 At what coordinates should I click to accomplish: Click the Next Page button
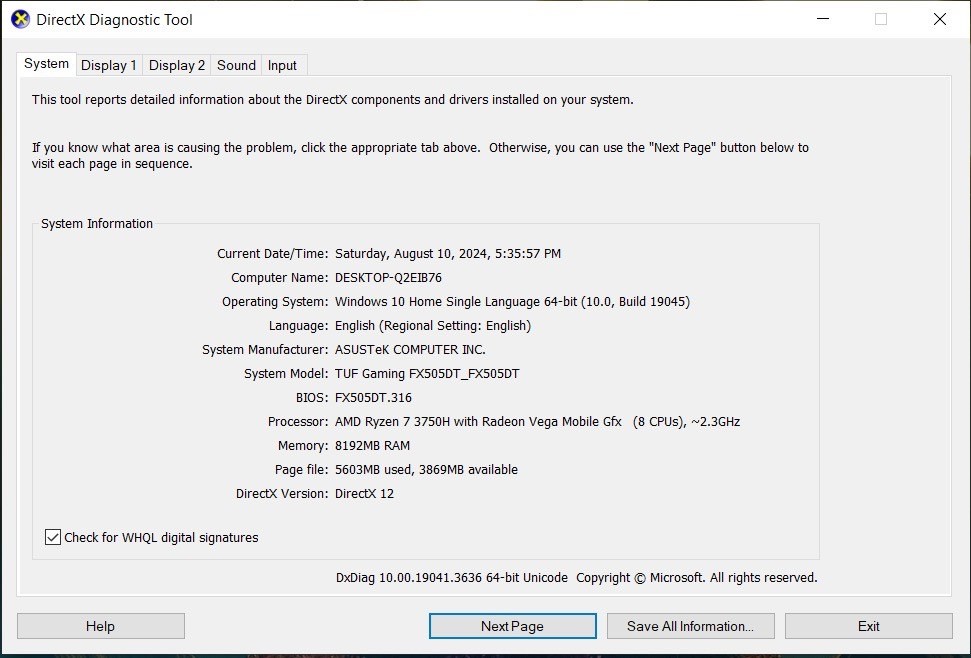tap(512, 625)
